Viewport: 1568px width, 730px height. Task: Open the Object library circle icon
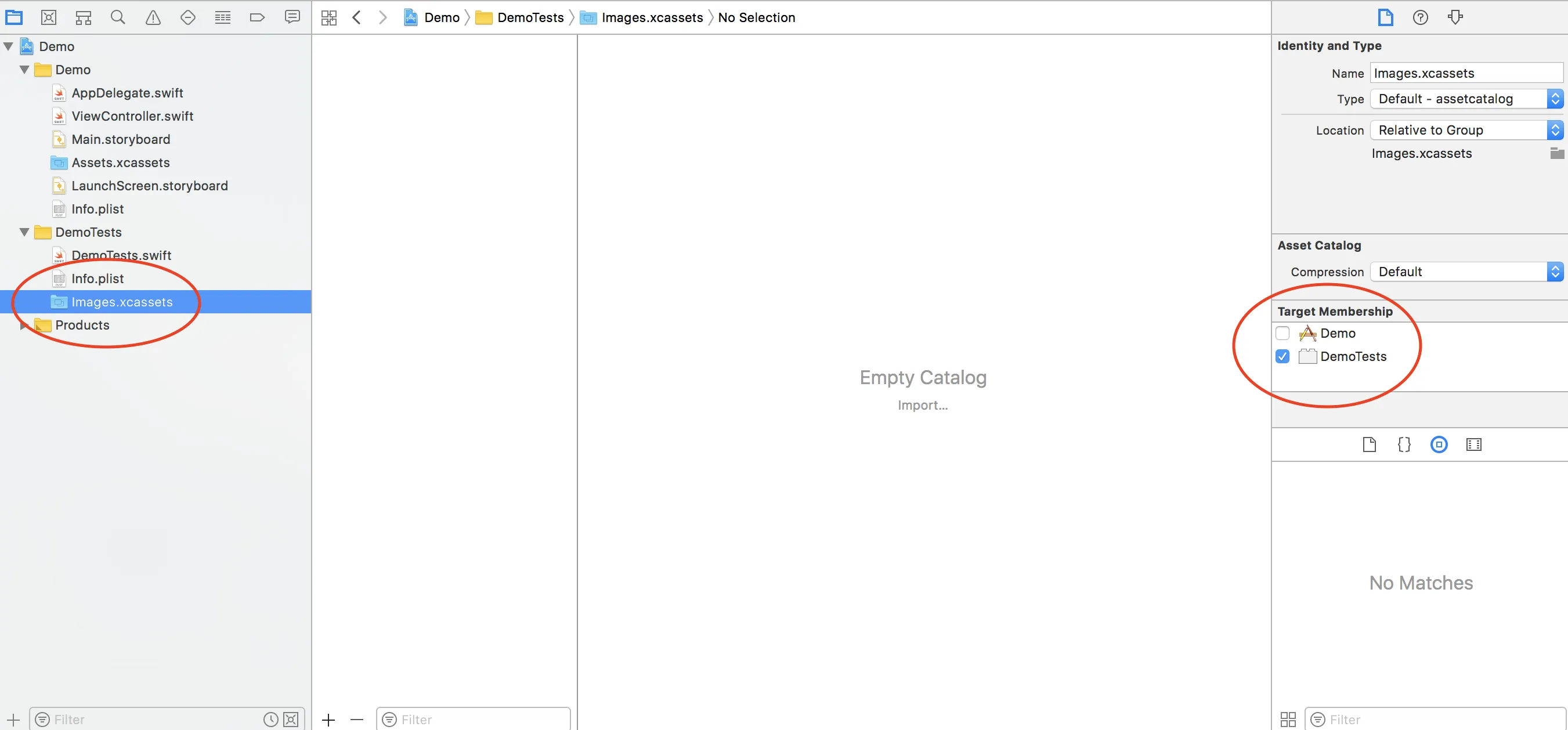tap(1439, 444)
